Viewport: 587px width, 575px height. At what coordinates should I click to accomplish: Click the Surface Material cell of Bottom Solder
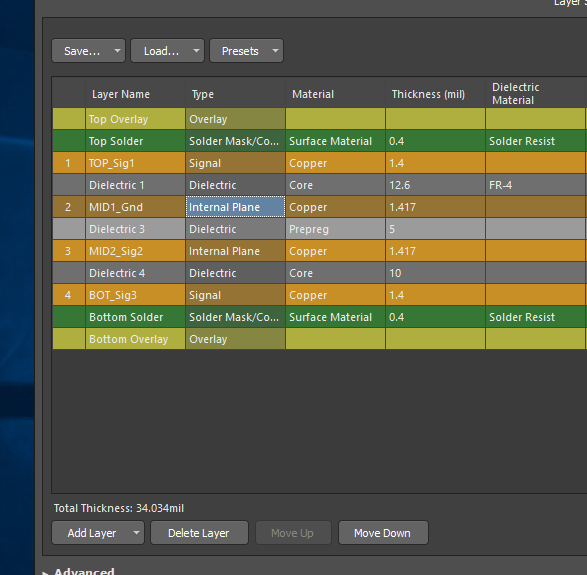(x=335, y=317)
